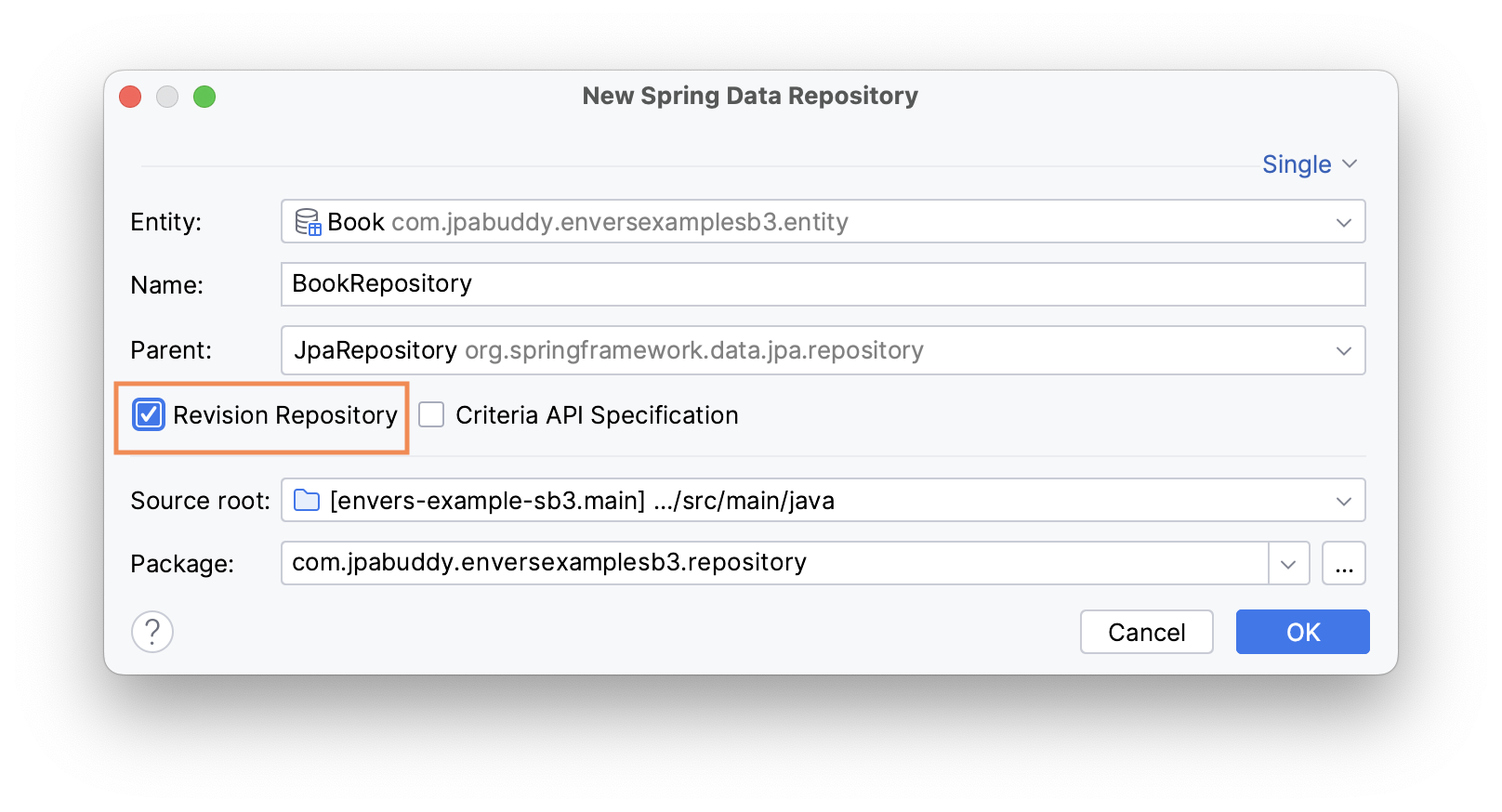Click the green zoom window button
This screenshot has width=1502, height=812.
204,97
